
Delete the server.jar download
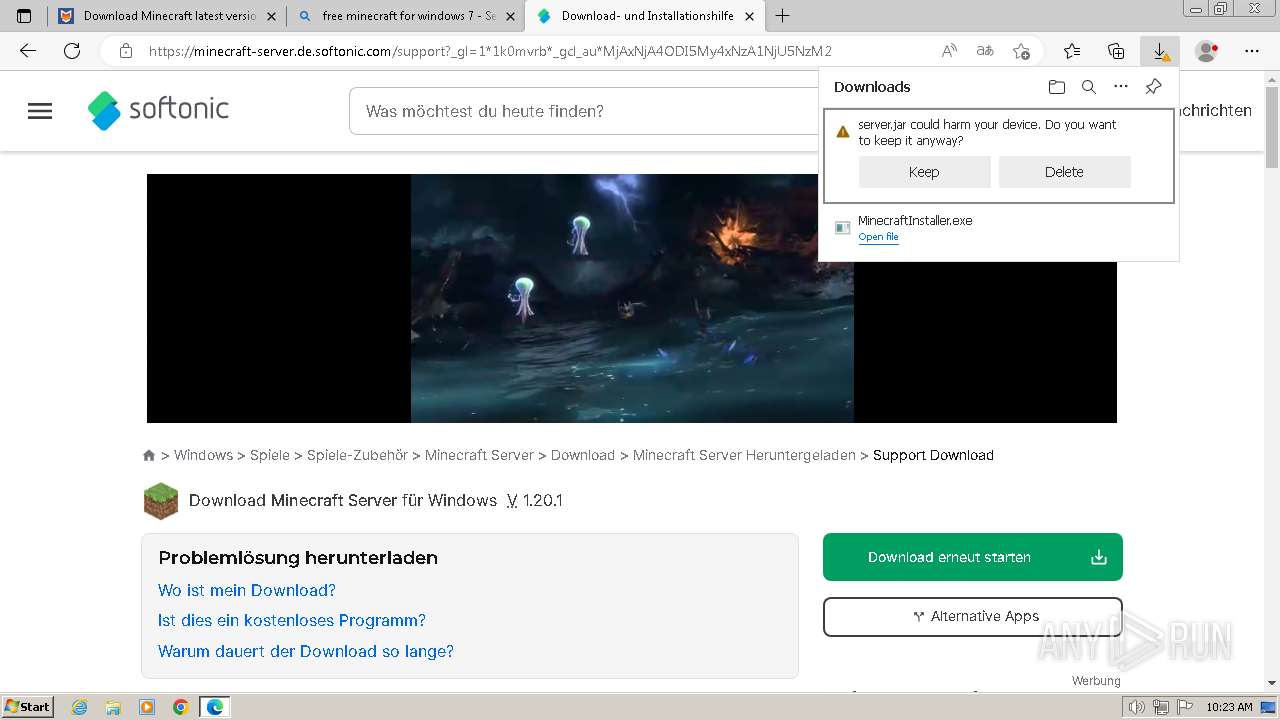point(1064,172)
